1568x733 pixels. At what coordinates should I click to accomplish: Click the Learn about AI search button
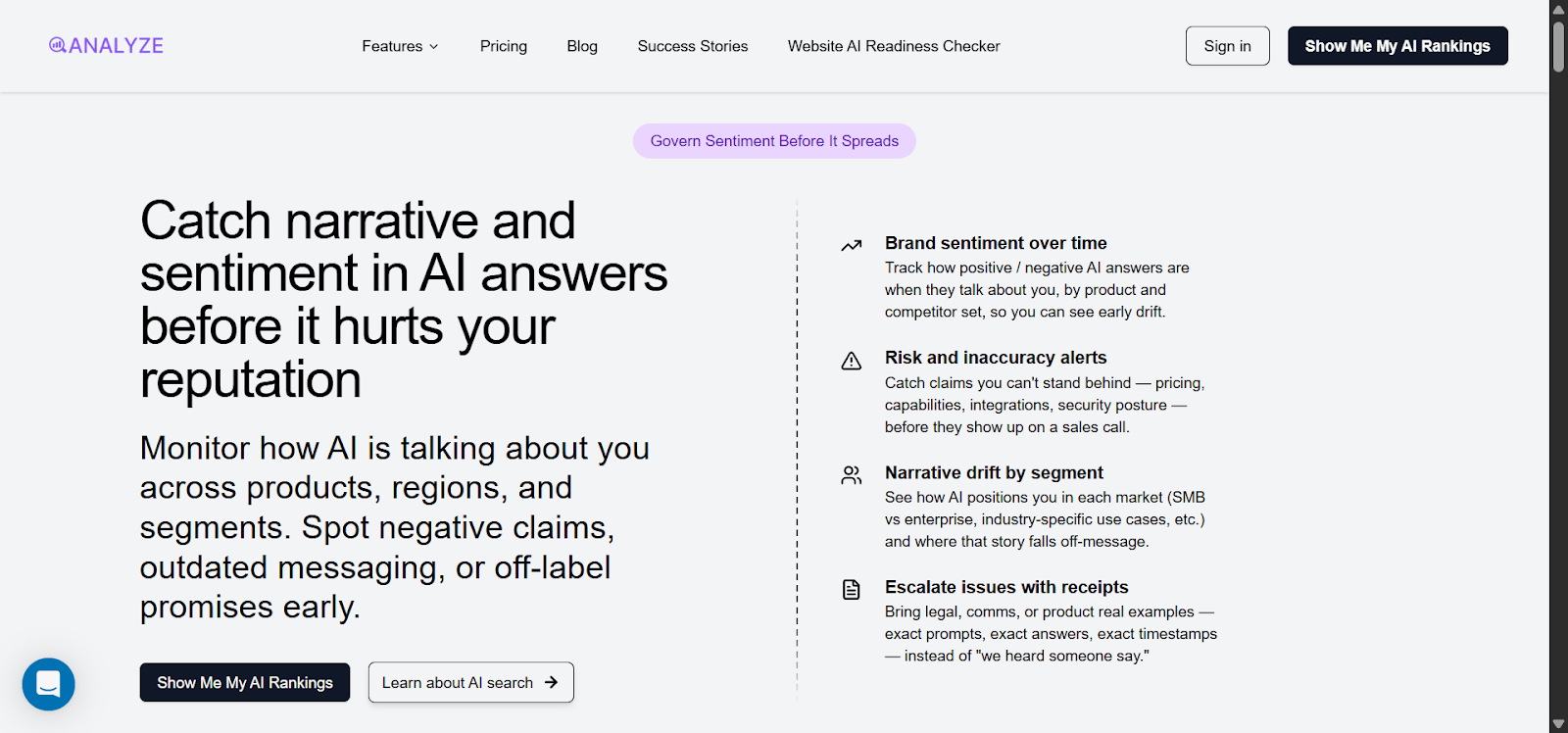coord(470,682)
